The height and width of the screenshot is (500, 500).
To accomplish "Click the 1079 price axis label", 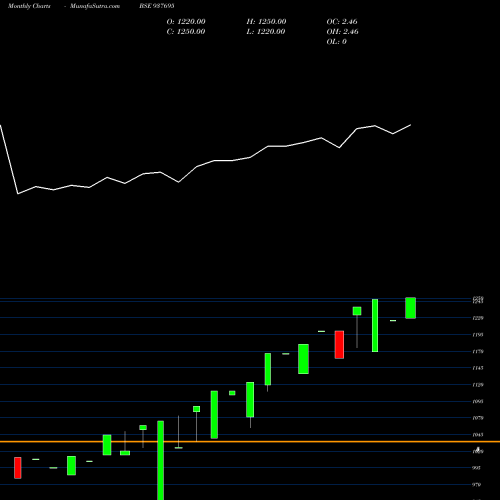I will click(x=478, y=418).
